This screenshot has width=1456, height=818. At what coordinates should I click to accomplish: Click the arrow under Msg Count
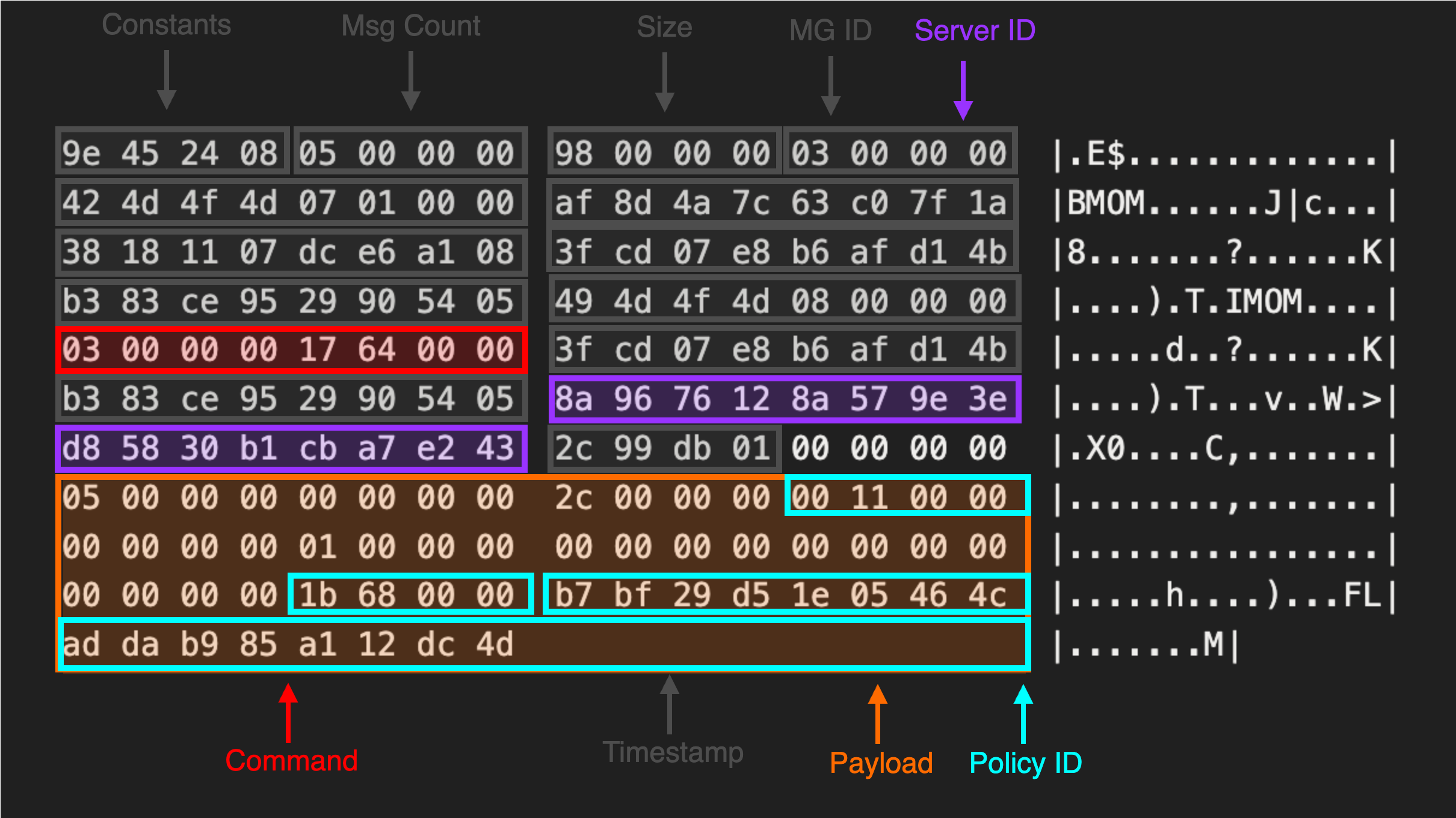(410, 81)
